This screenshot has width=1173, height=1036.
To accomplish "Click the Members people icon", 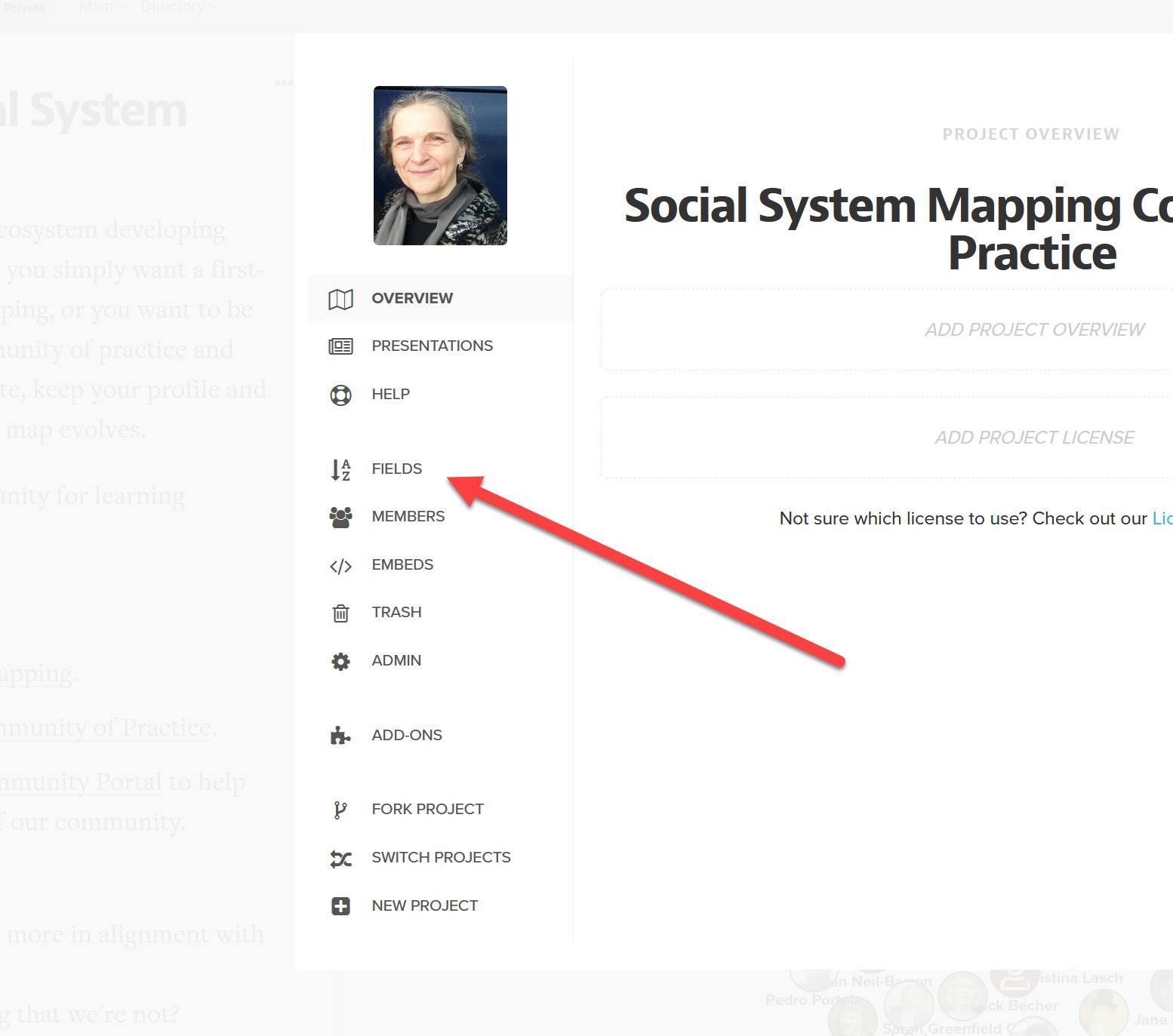I will (340, 517).
